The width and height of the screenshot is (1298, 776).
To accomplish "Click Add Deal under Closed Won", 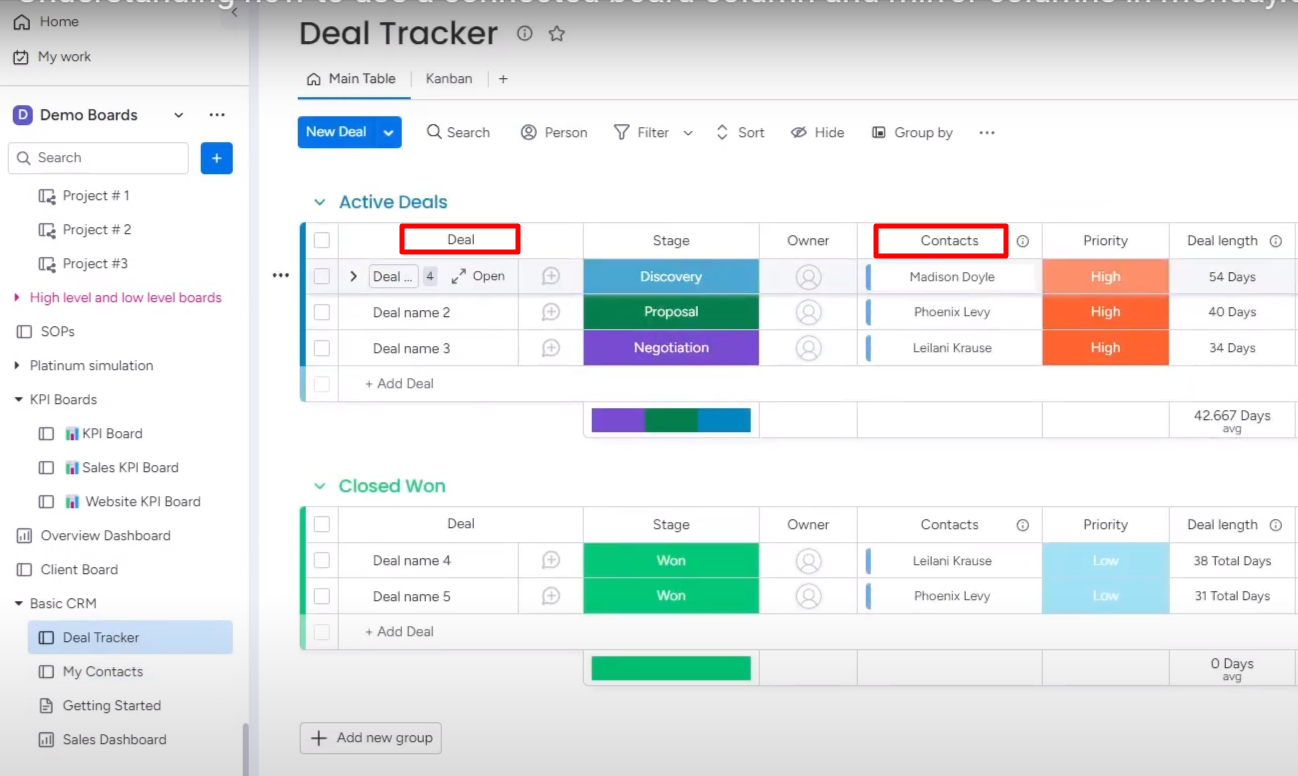I will coord(400,631).
